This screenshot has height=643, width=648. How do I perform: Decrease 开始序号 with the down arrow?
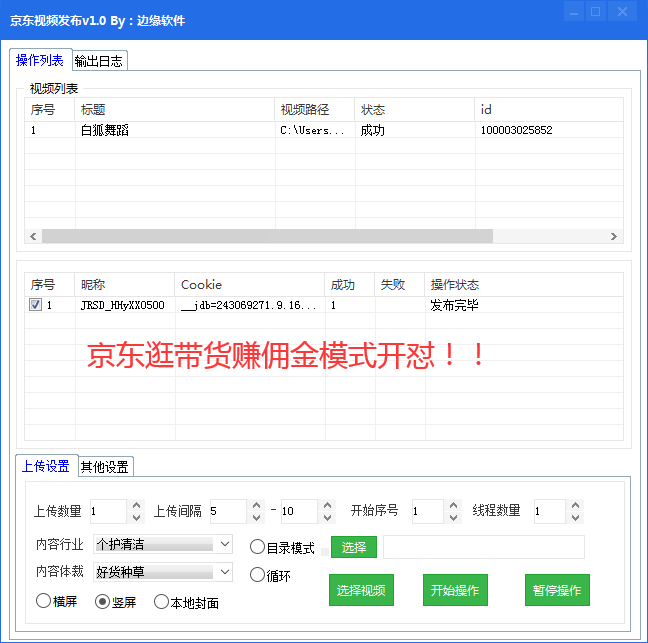click(x=453, y=517)
